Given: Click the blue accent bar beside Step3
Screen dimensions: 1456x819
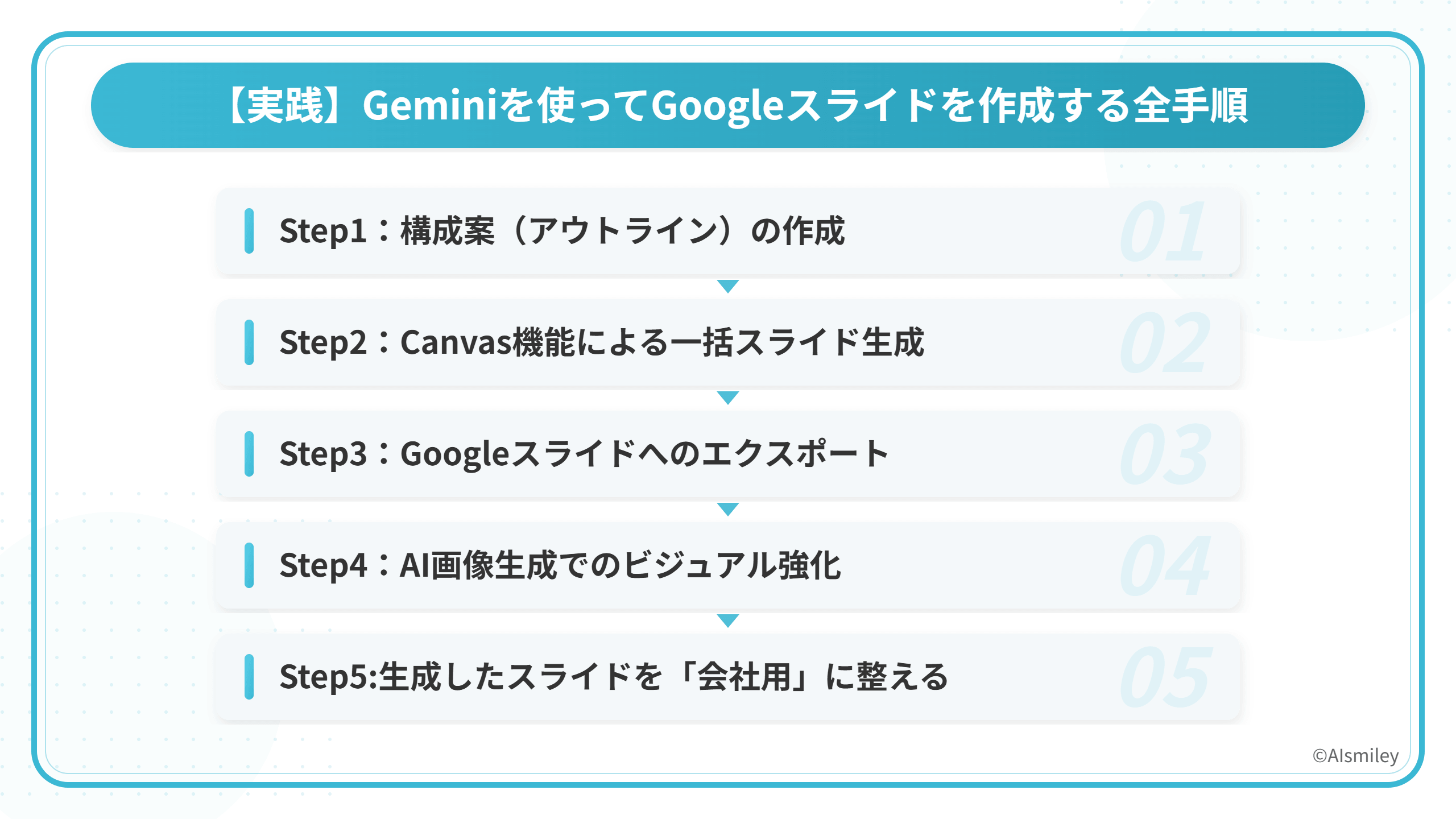Looking at the screenshot, I should 249,454.
